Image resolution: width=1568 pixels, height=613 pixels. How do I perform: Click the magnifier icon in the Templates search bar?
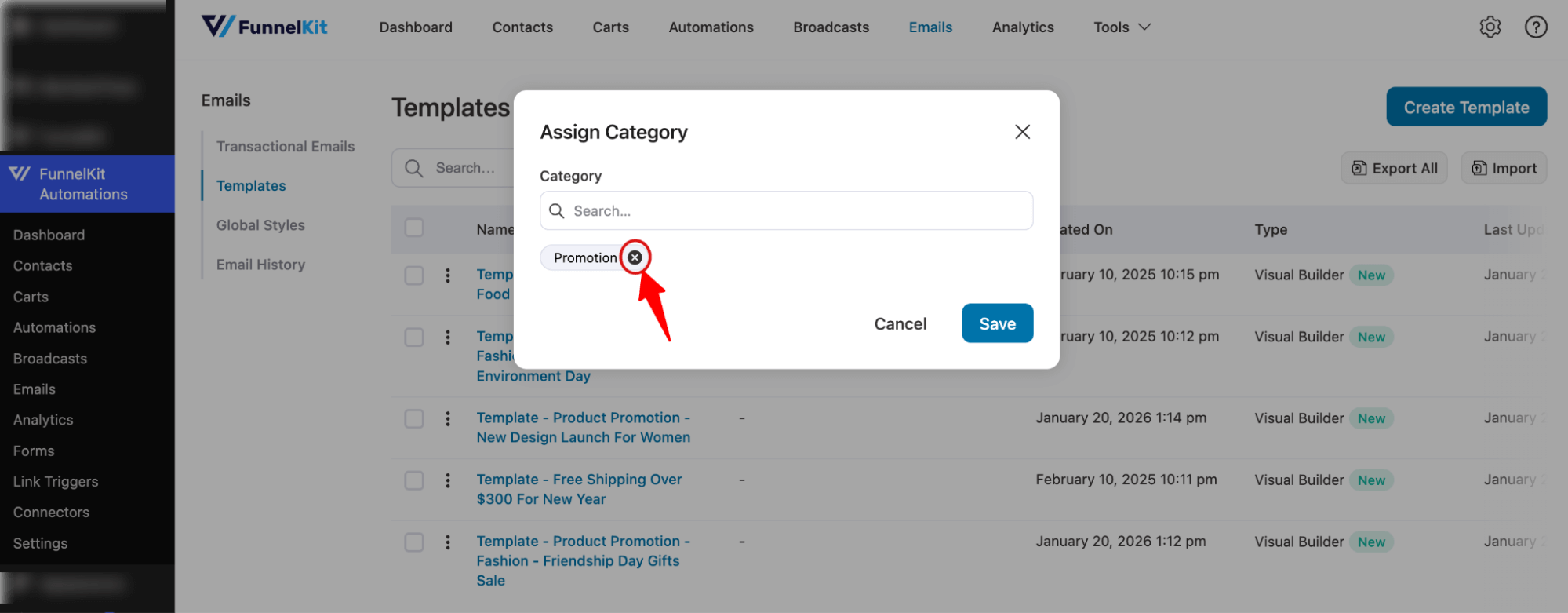tap(413, 167)
